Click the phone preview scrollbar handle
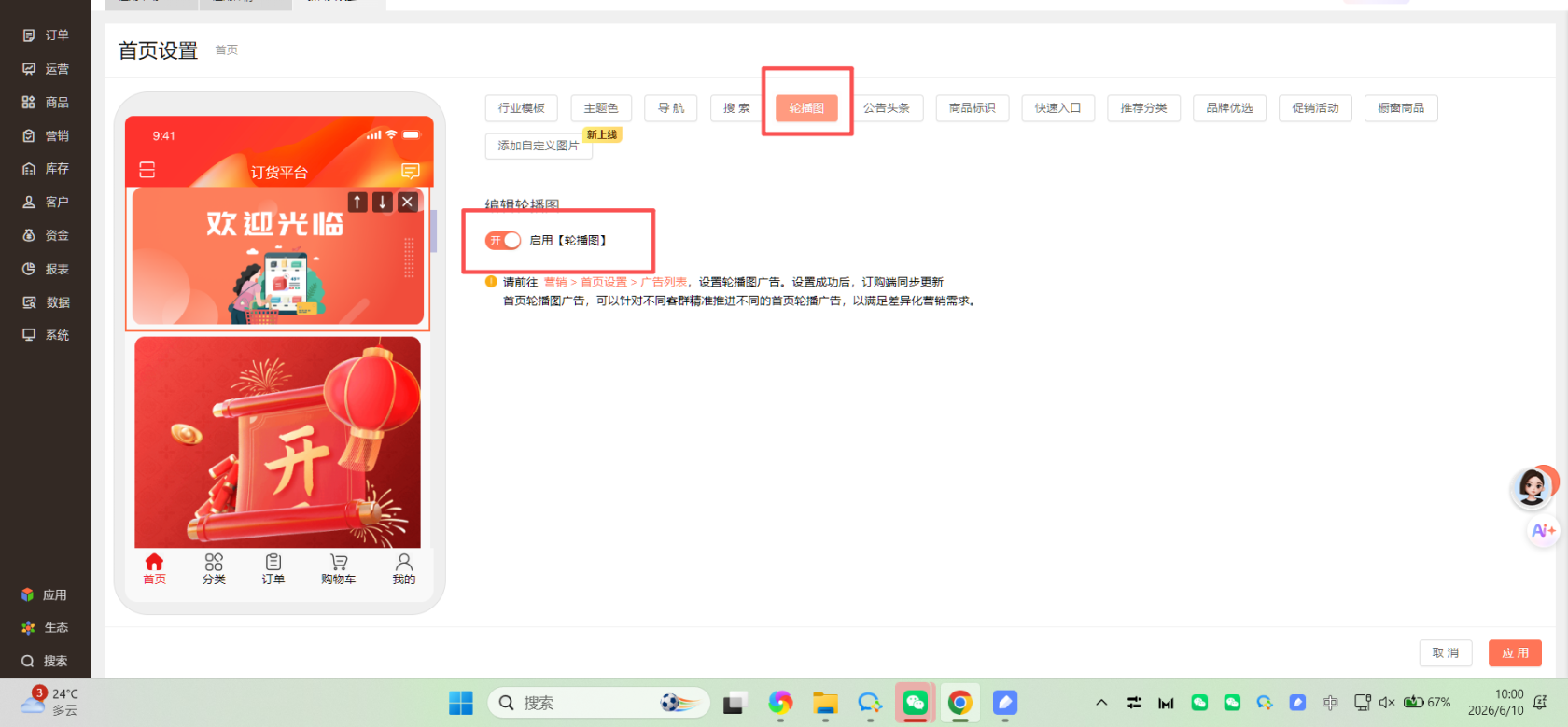 (433, 231)
